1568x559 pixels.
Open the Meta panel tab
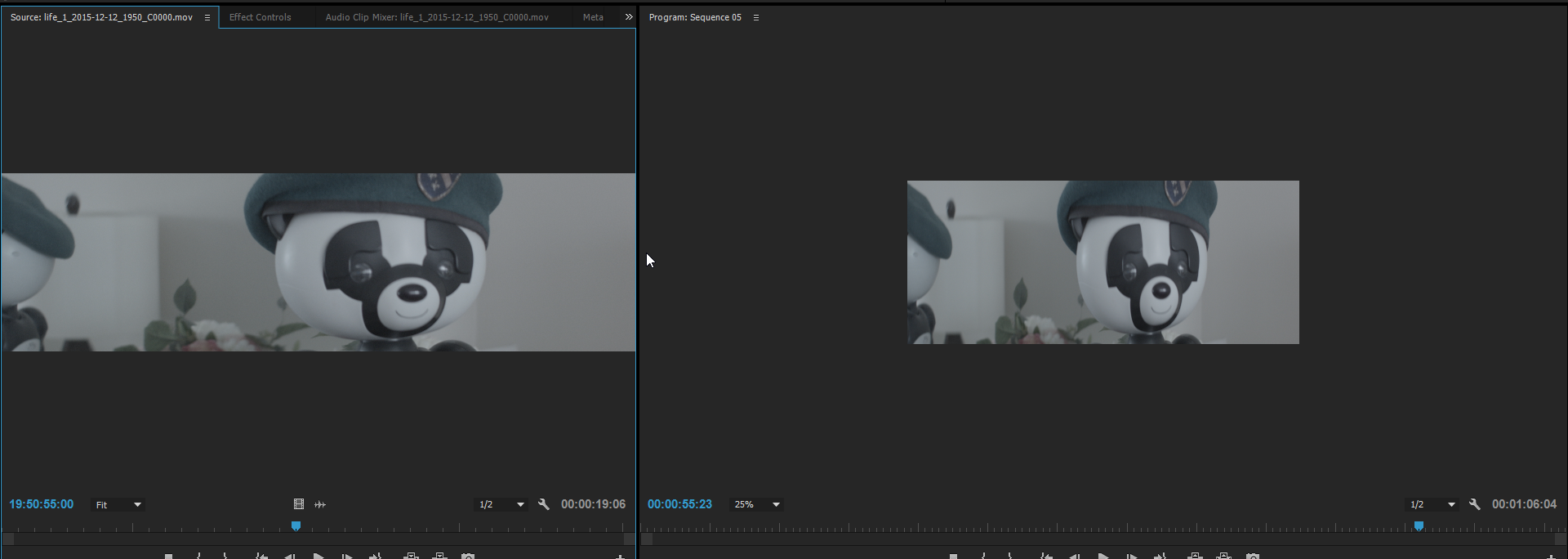point(593,17)
